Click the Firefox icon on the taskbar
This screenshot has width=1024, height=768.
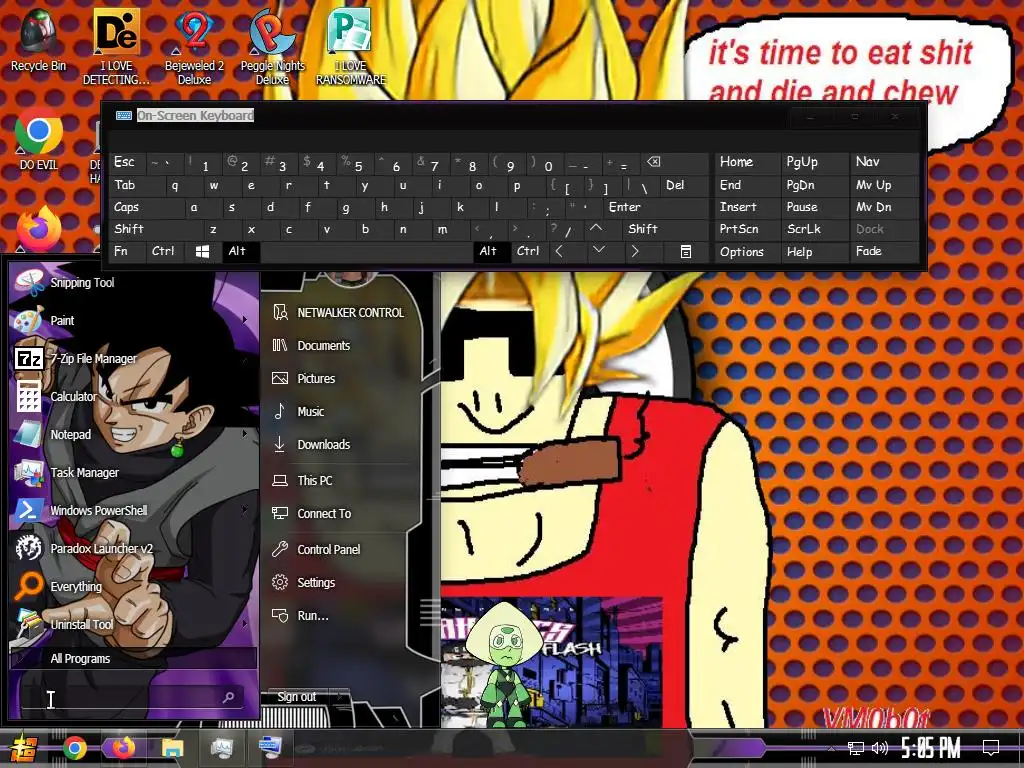click(x=123, y=748)
